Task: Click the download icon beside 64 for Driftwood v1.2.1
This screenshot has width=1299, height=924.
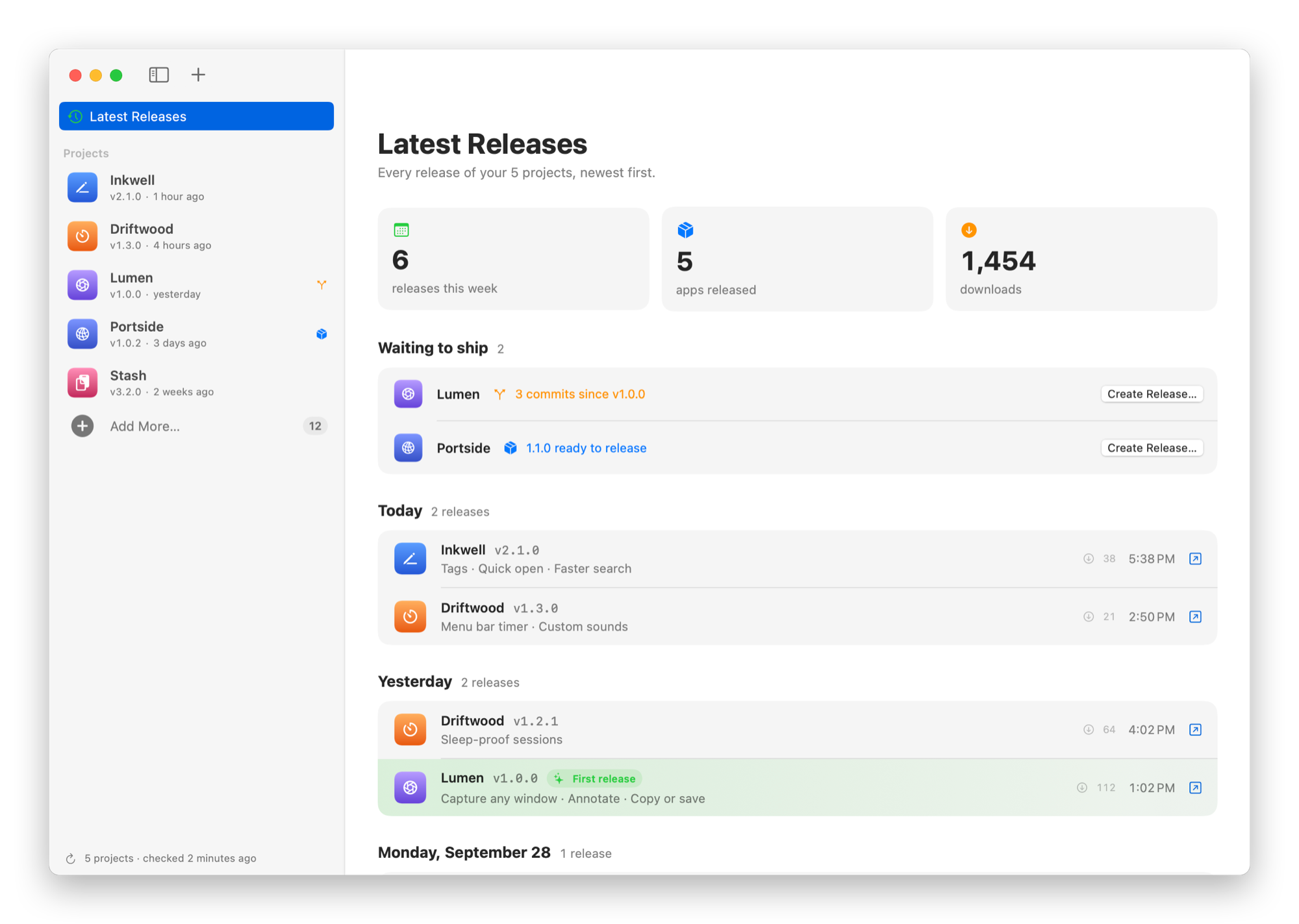Action: point(1089,730)
